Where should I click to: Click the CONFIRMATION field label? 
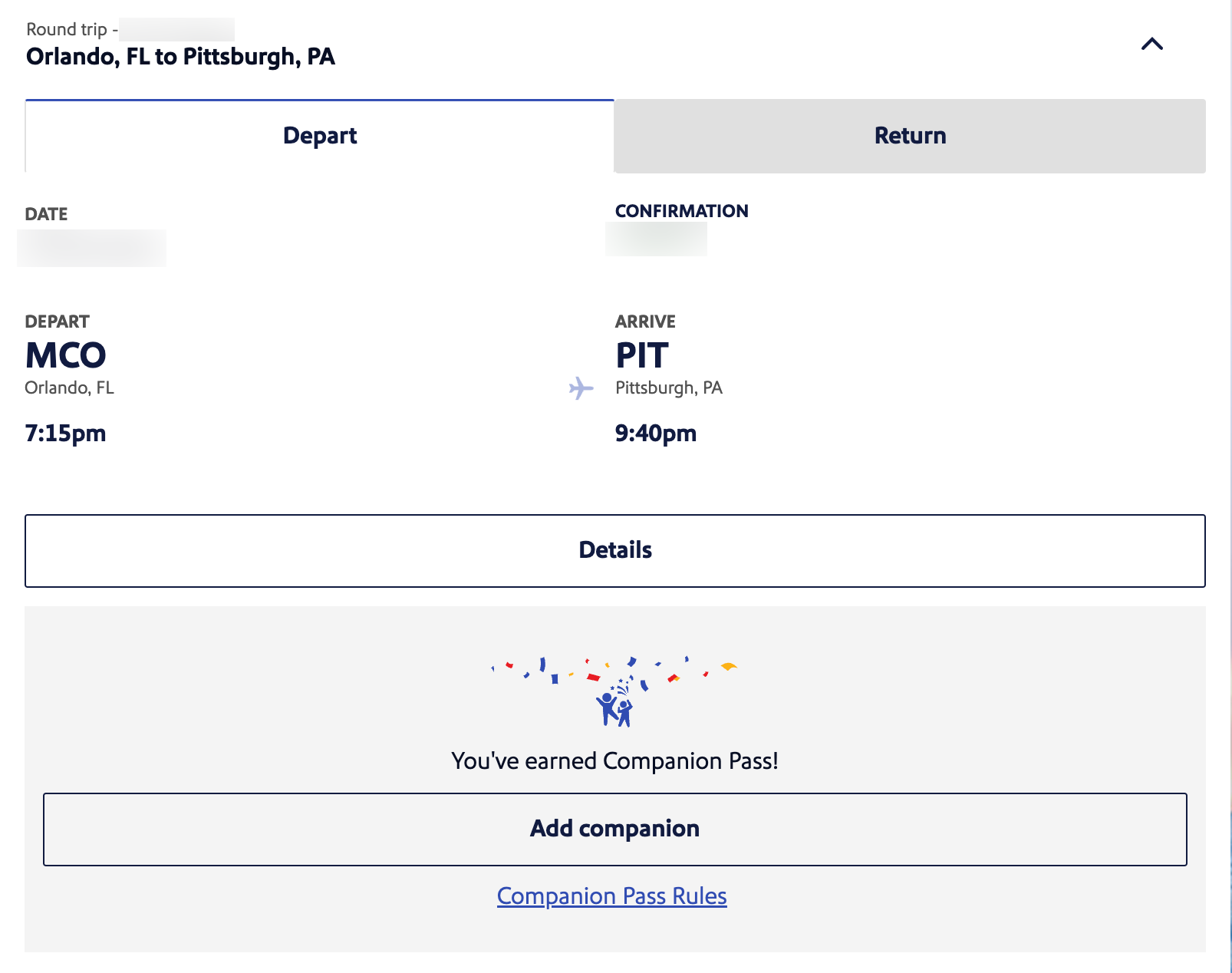click(x=681, y=211)
